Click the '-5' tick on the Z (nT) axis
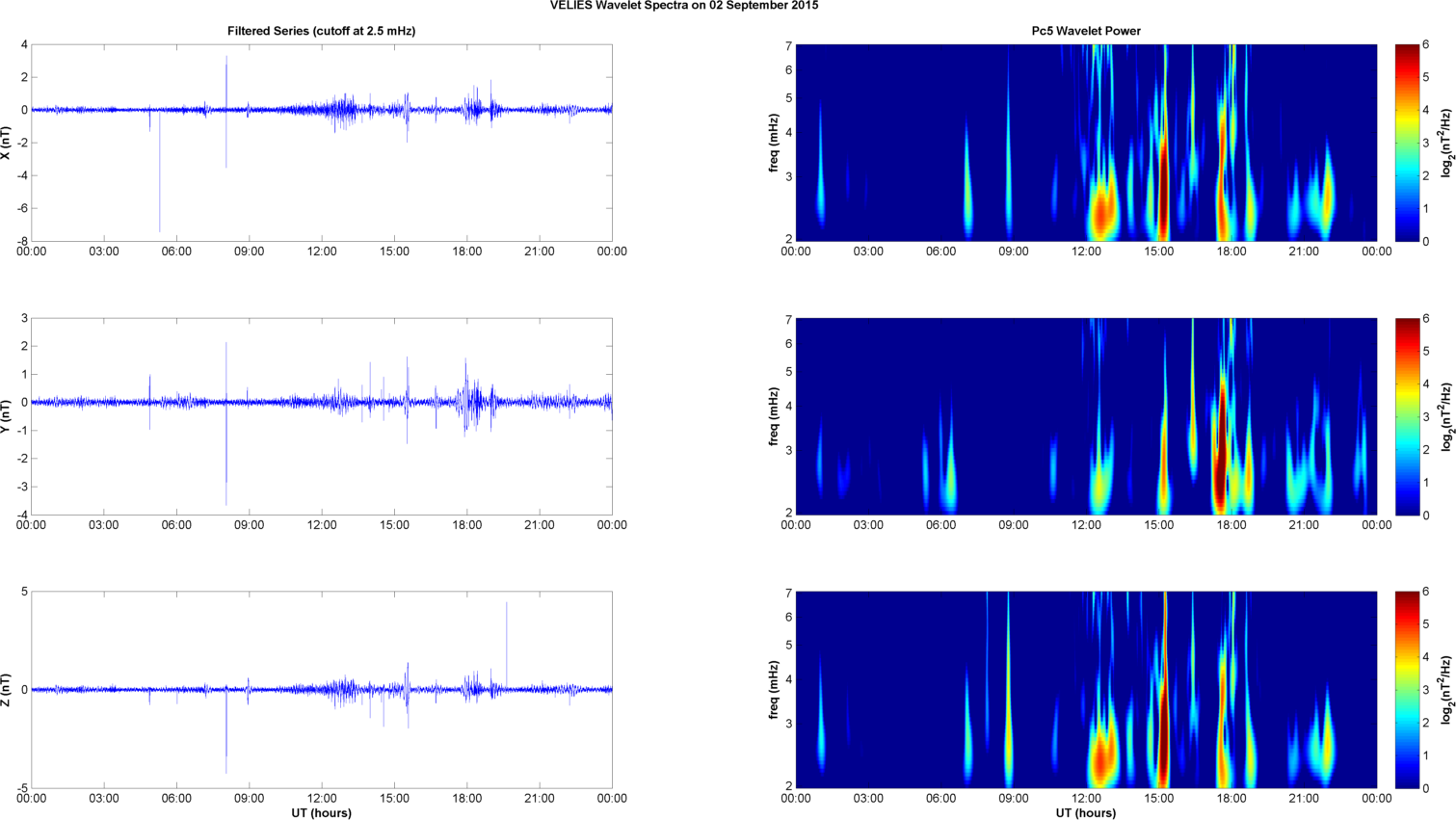 22,788
